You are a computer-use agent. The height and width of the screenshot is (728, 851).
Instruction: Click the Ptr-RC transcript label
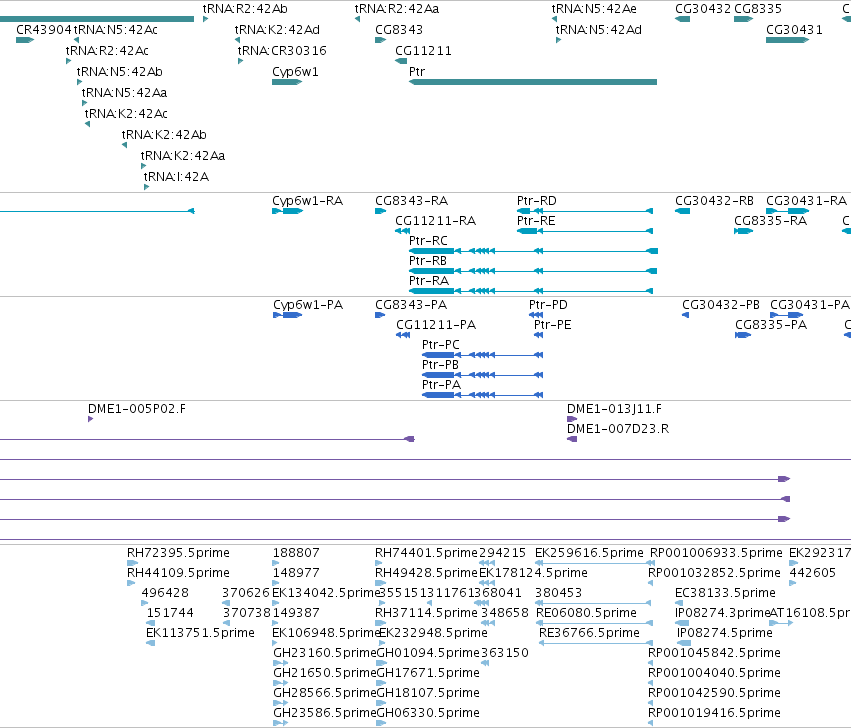428,240
